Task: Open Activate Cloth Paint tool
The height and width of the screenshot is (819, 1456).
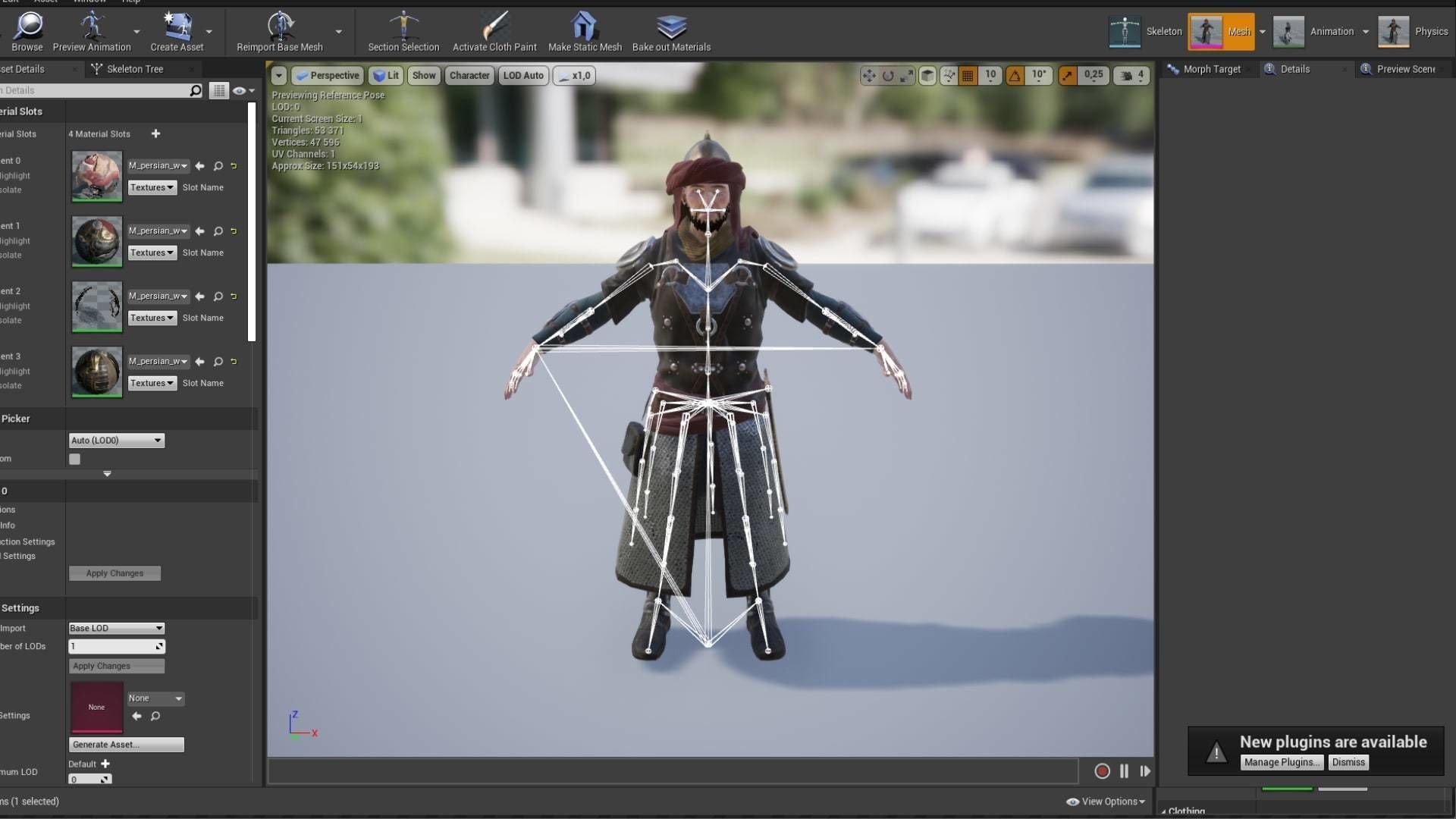Action: pos(494,27)
